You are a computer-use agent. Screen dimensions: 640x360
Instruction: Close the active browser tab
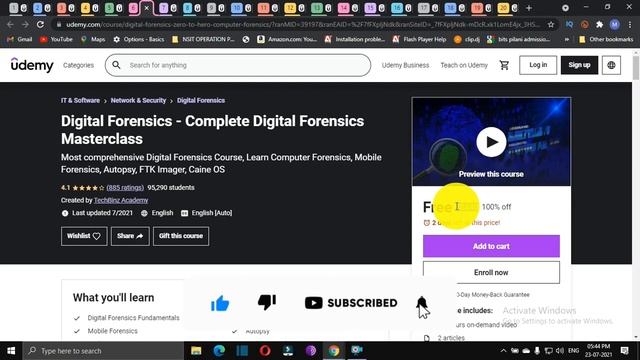(x=146, y=8)
